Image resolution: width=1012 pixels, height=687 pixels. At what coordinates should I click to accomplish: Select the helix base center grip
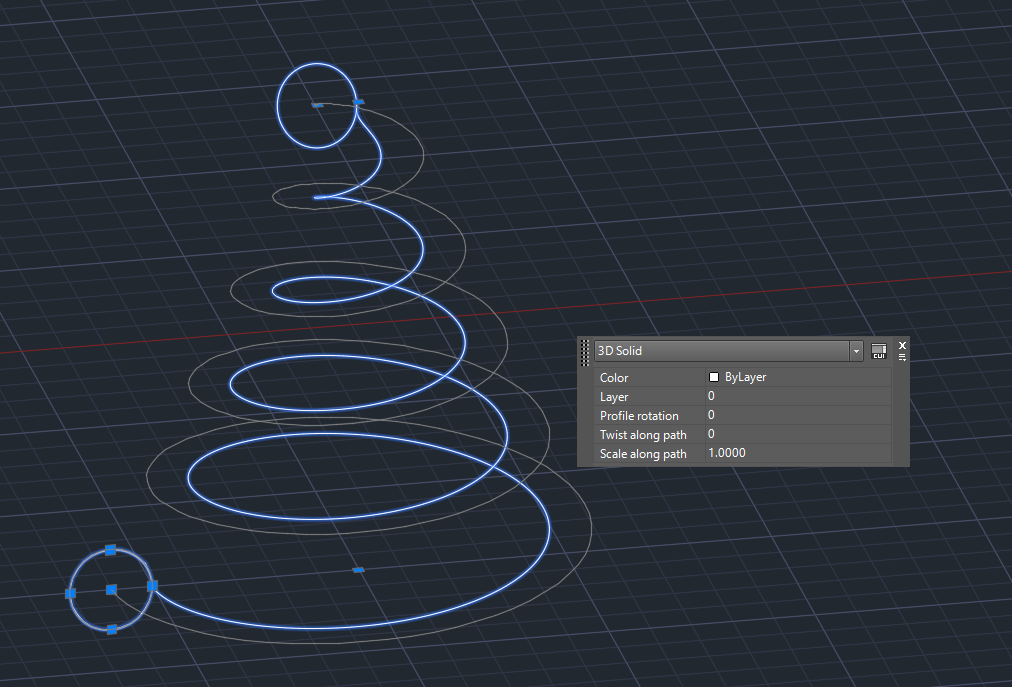(x=358, y=570)
